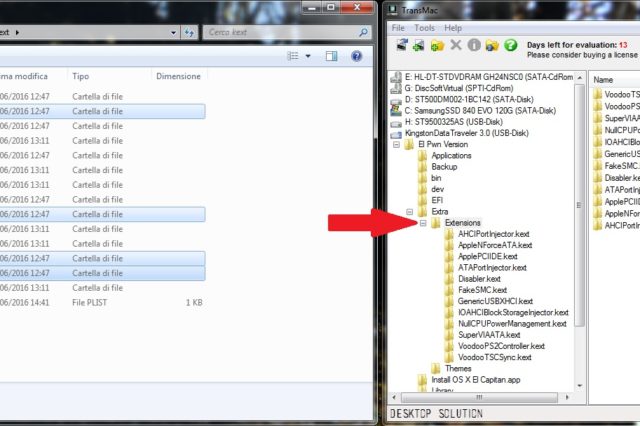Click the gray X delete icon in TransMac toolbar
The width and height of the screenshot is (640, 426).
(456, 45)
